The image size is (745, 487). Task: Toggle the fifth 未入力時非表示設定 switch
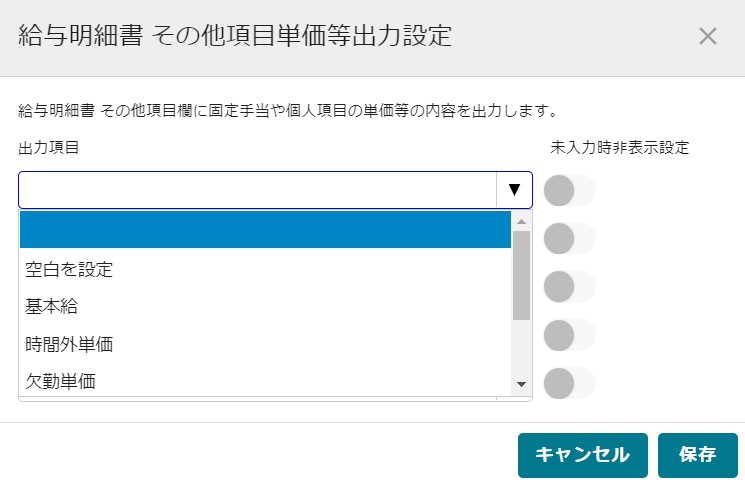coord(569,383)
